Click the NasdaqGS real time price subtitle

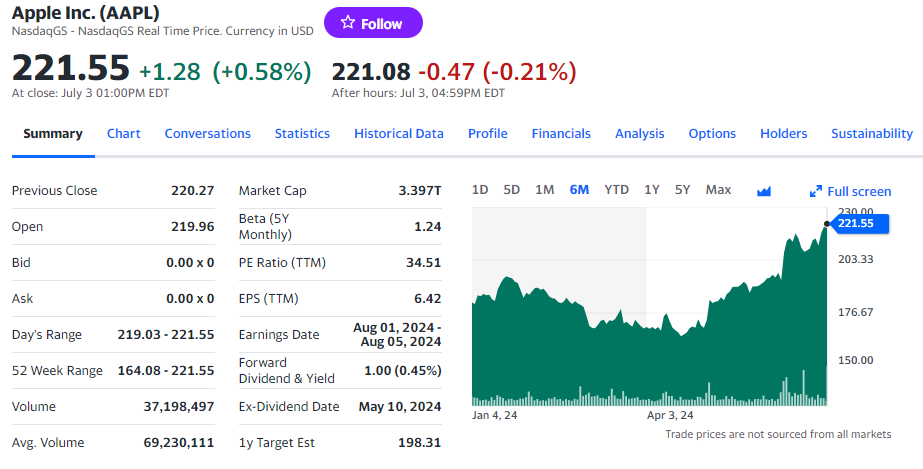click(162, 31)
